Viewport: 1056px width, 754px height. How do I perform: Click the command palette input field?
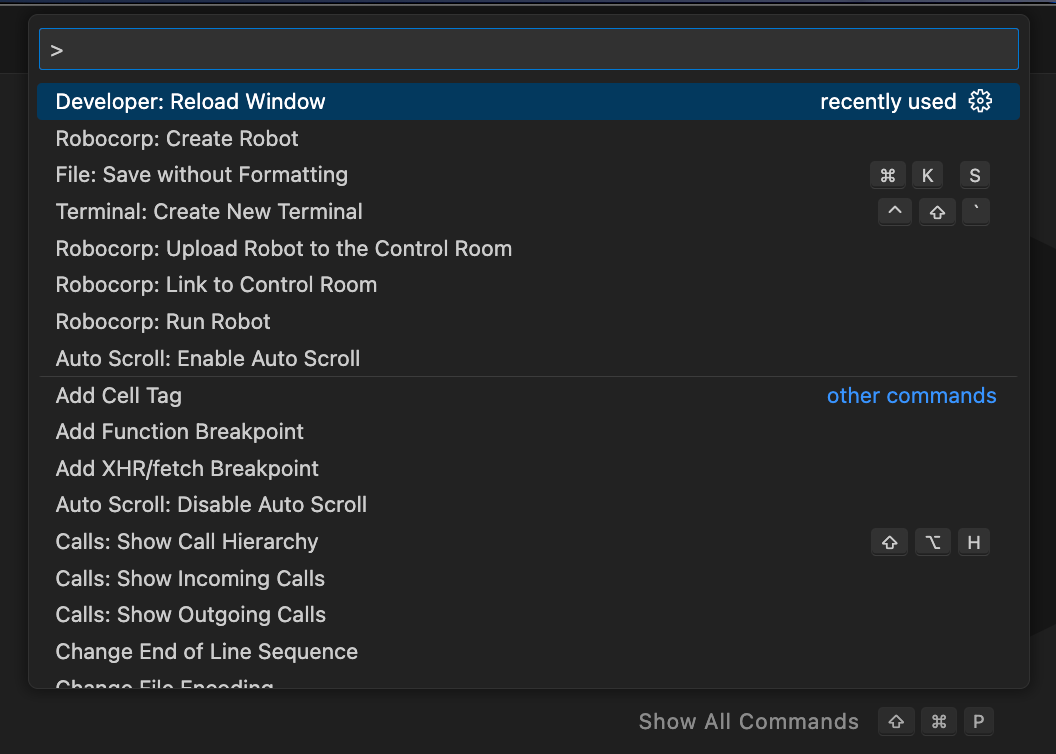(529, 49)
